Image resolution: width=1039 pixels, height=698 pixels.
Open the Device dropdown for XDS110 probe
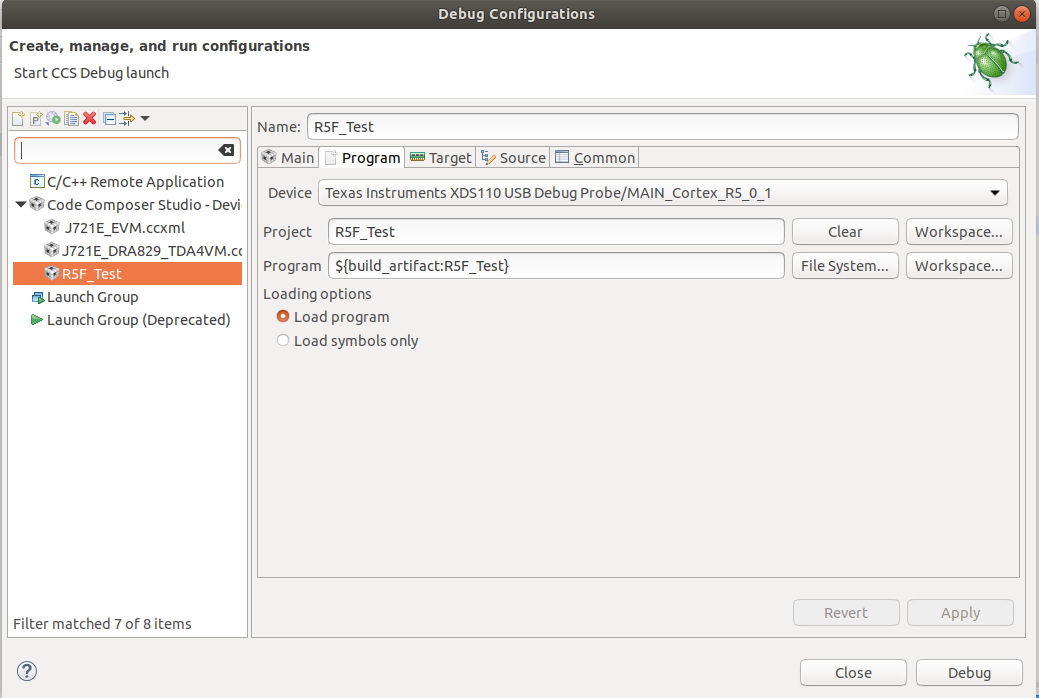click(663, 193)
